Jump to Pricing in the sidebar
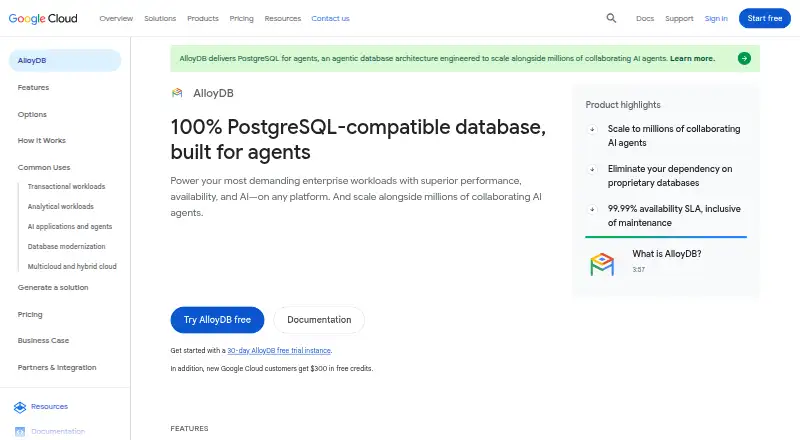The height and width of the screenshot is (440, 800). (x=30, y=315)
